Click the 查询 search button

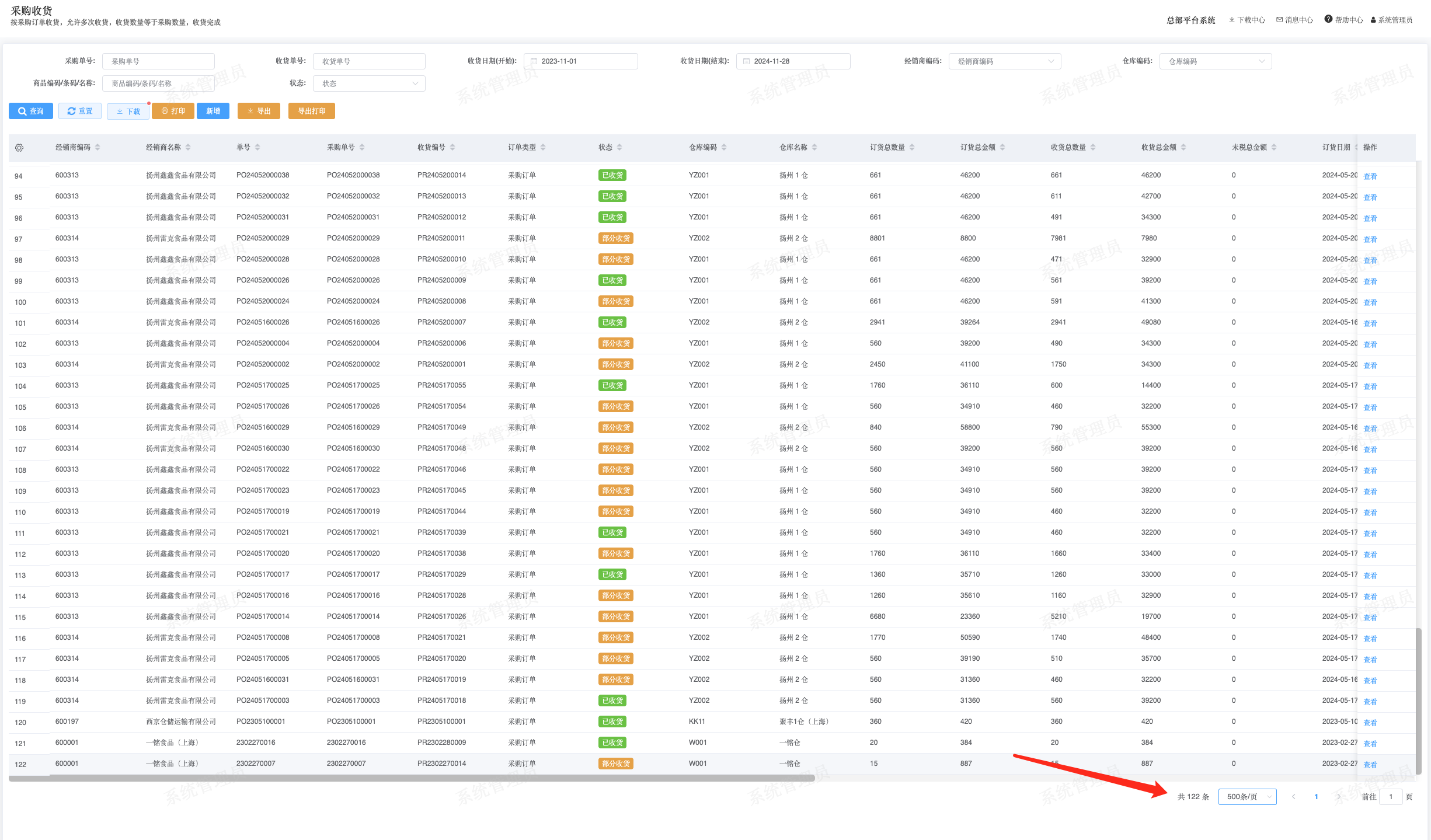(x=31, y=111)
